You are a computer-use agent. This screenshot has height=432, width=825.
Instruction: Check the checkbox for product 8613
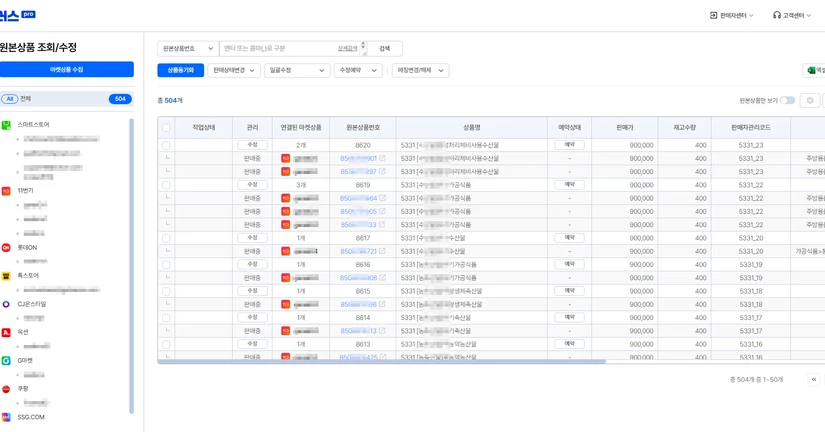pos(166,344)
